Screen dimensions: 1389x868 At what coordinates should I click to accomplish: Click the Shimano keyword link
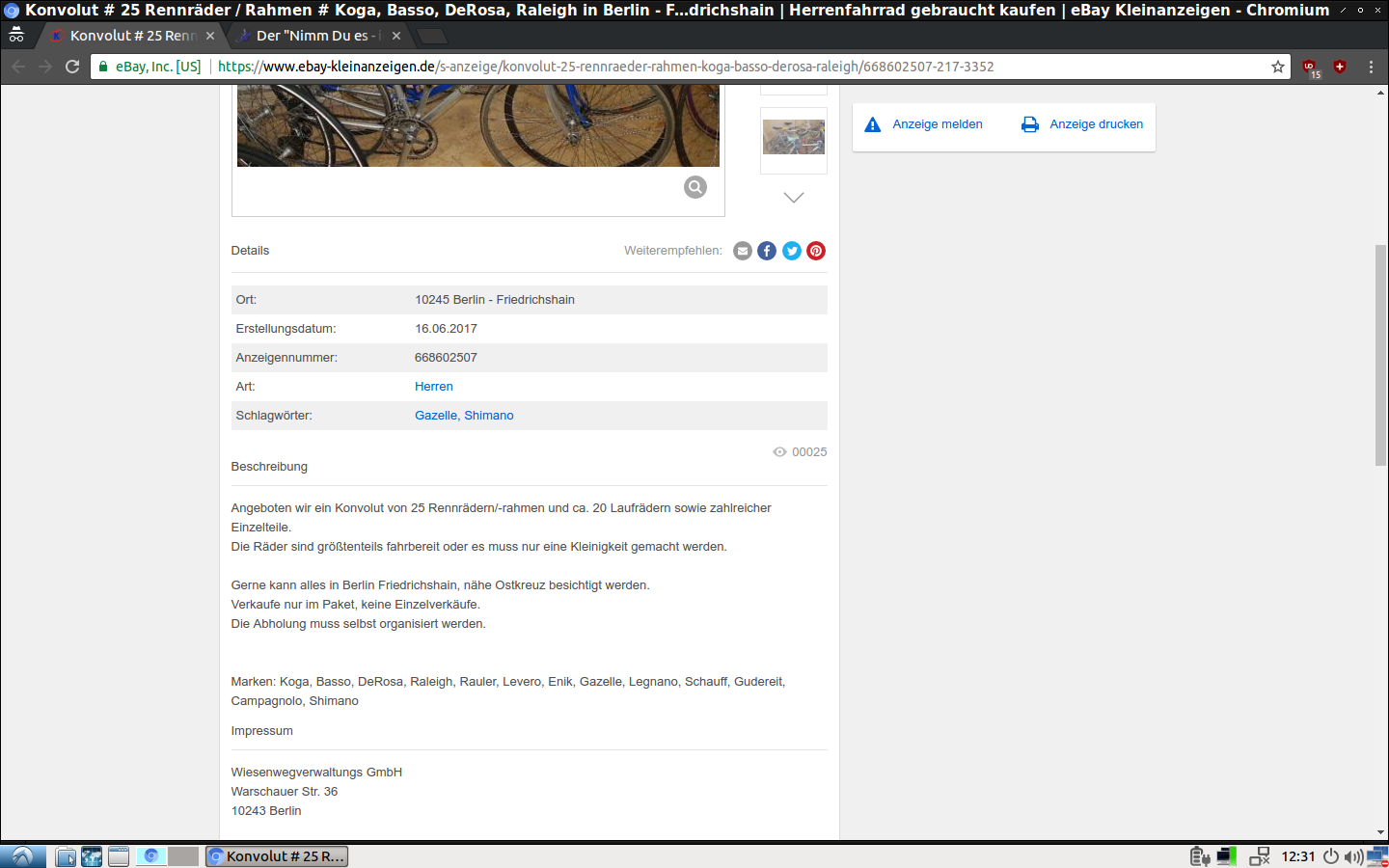[x=489, y=416]
